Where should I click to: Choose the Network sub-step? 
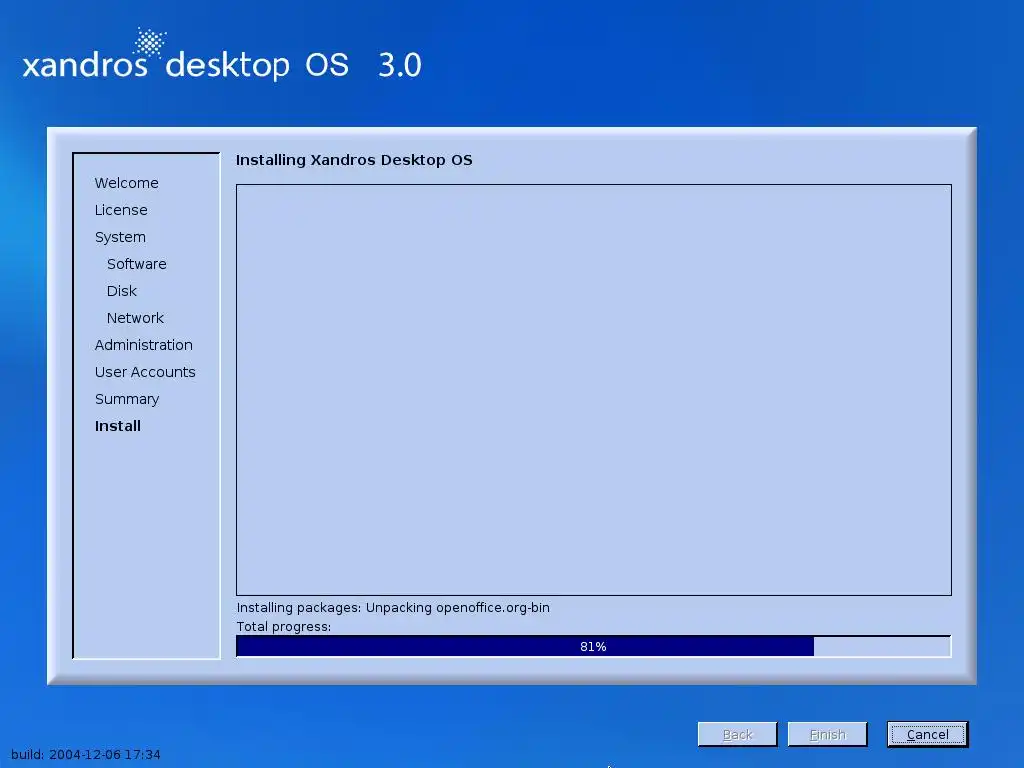pos(135,318)
